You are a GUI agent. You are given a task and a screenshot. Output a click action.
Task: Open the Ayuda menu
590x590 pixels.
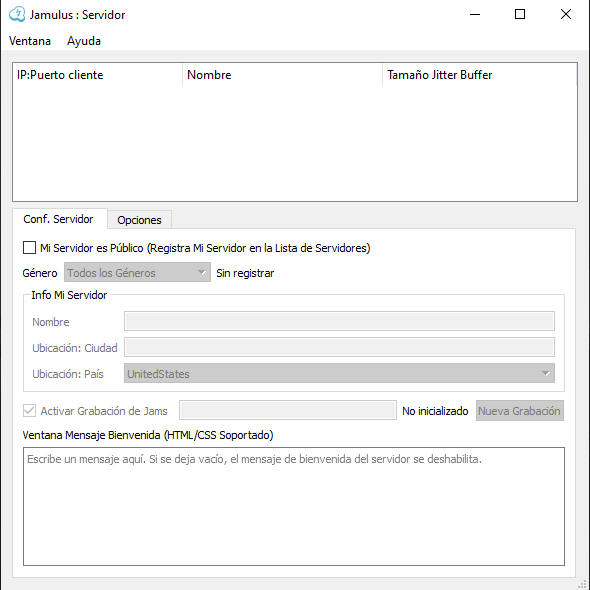(x=84, y=41)
